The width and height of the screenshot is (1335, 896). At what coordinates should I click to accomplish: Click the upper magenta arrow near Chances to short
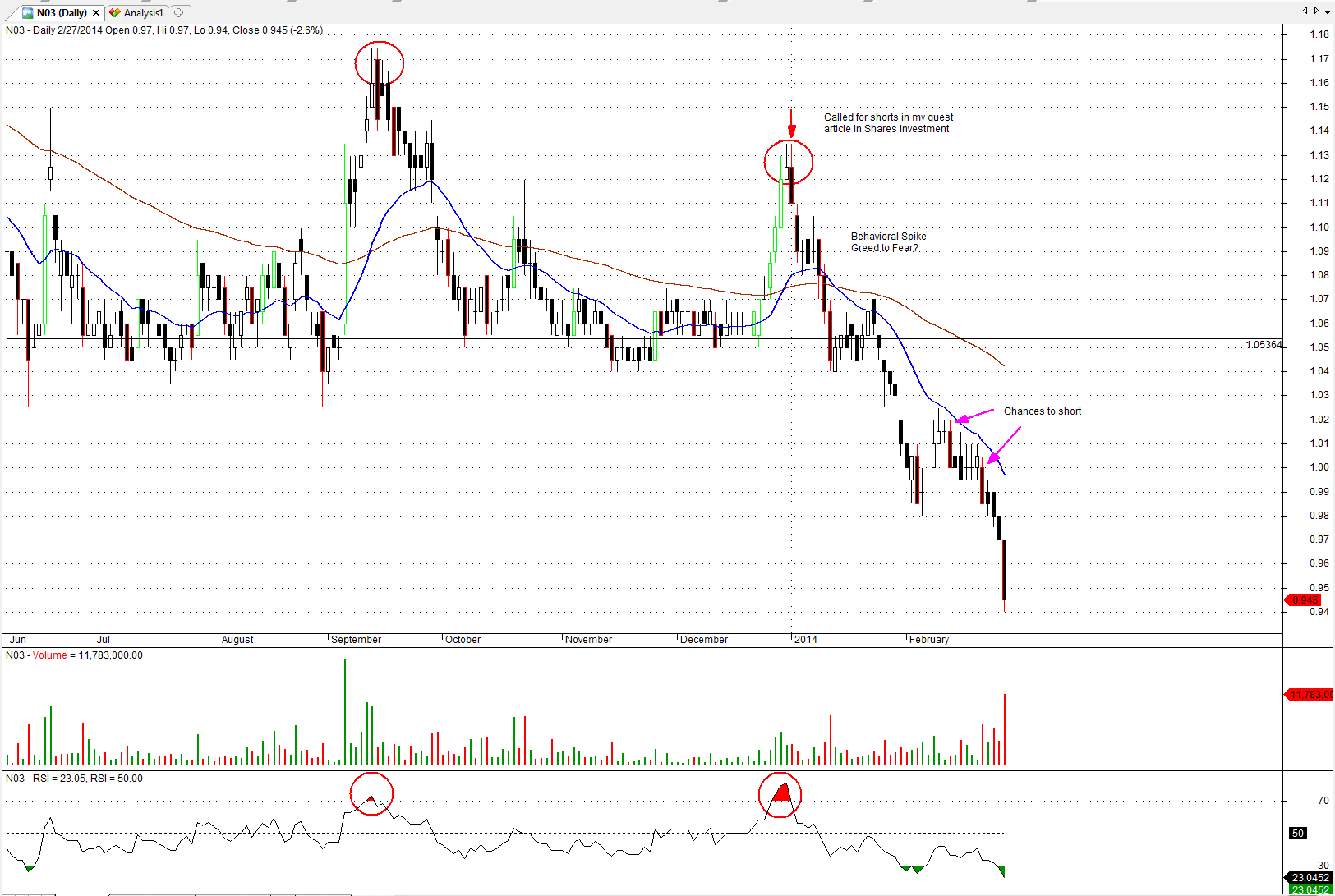[x=974, y=416]
